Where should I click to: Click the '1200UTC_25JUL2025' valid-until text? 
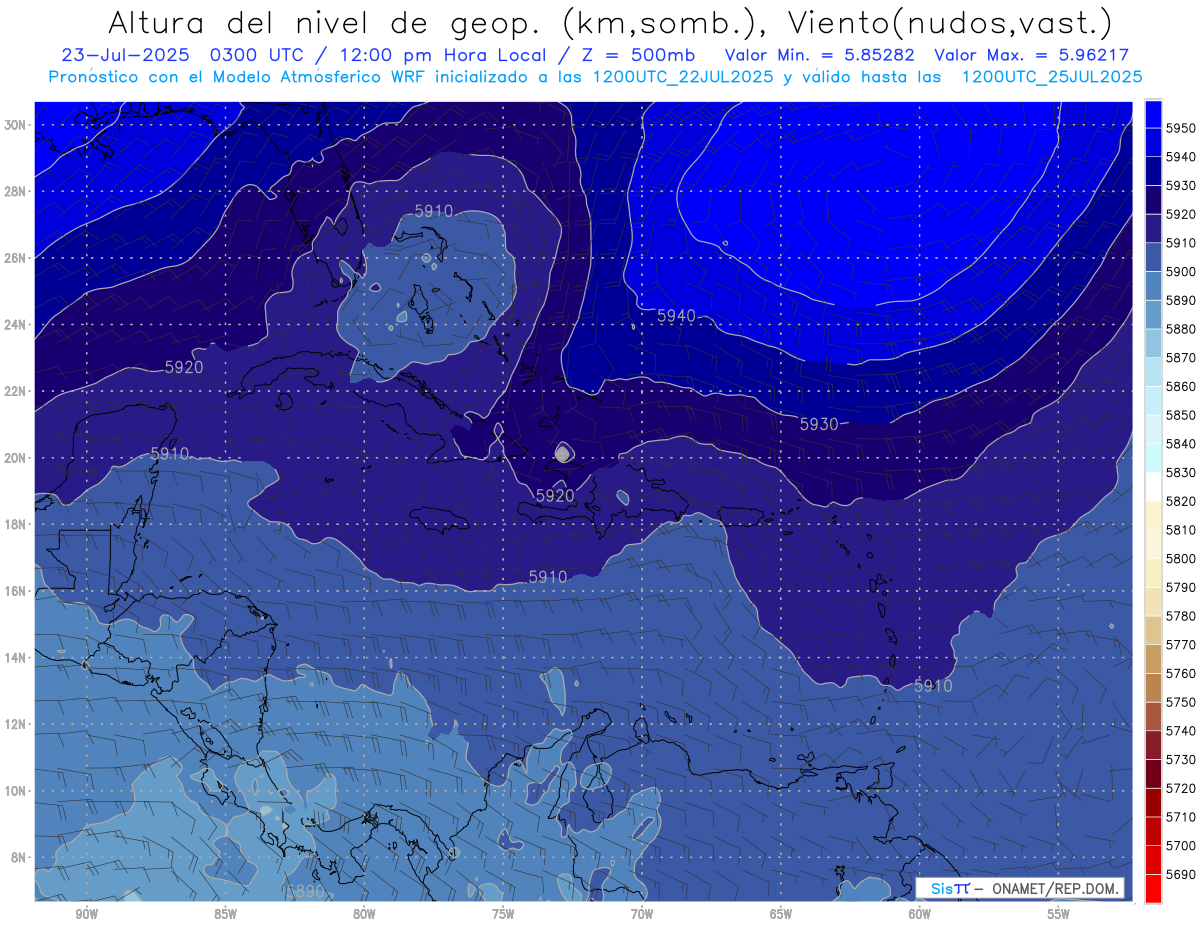(1052, 76)
